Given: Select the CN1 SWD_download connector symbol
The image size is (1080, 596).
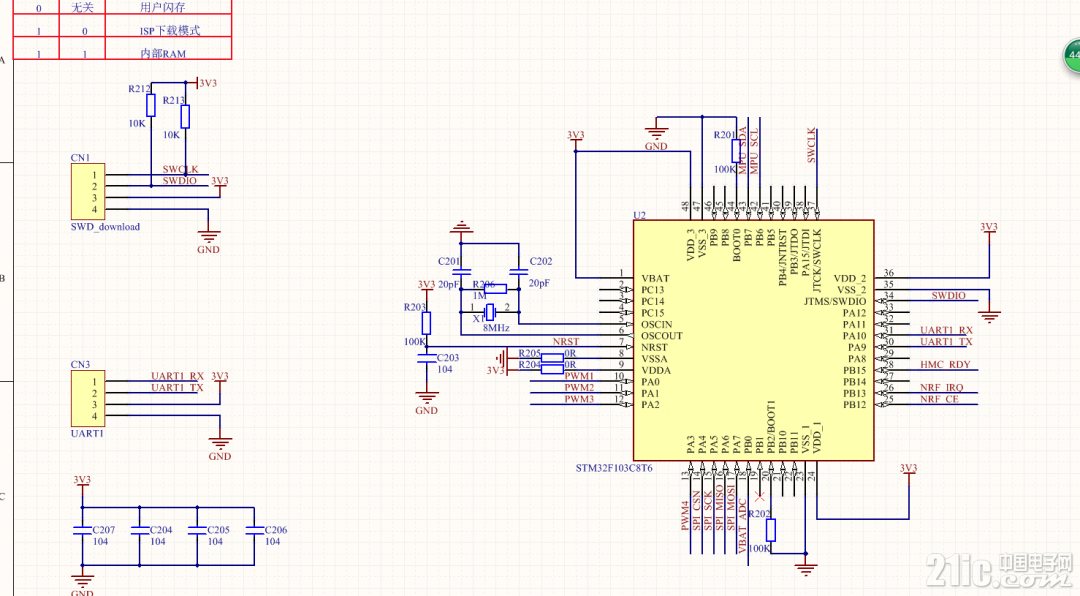Looking at the screenshot, I should (x=88, y=192).
